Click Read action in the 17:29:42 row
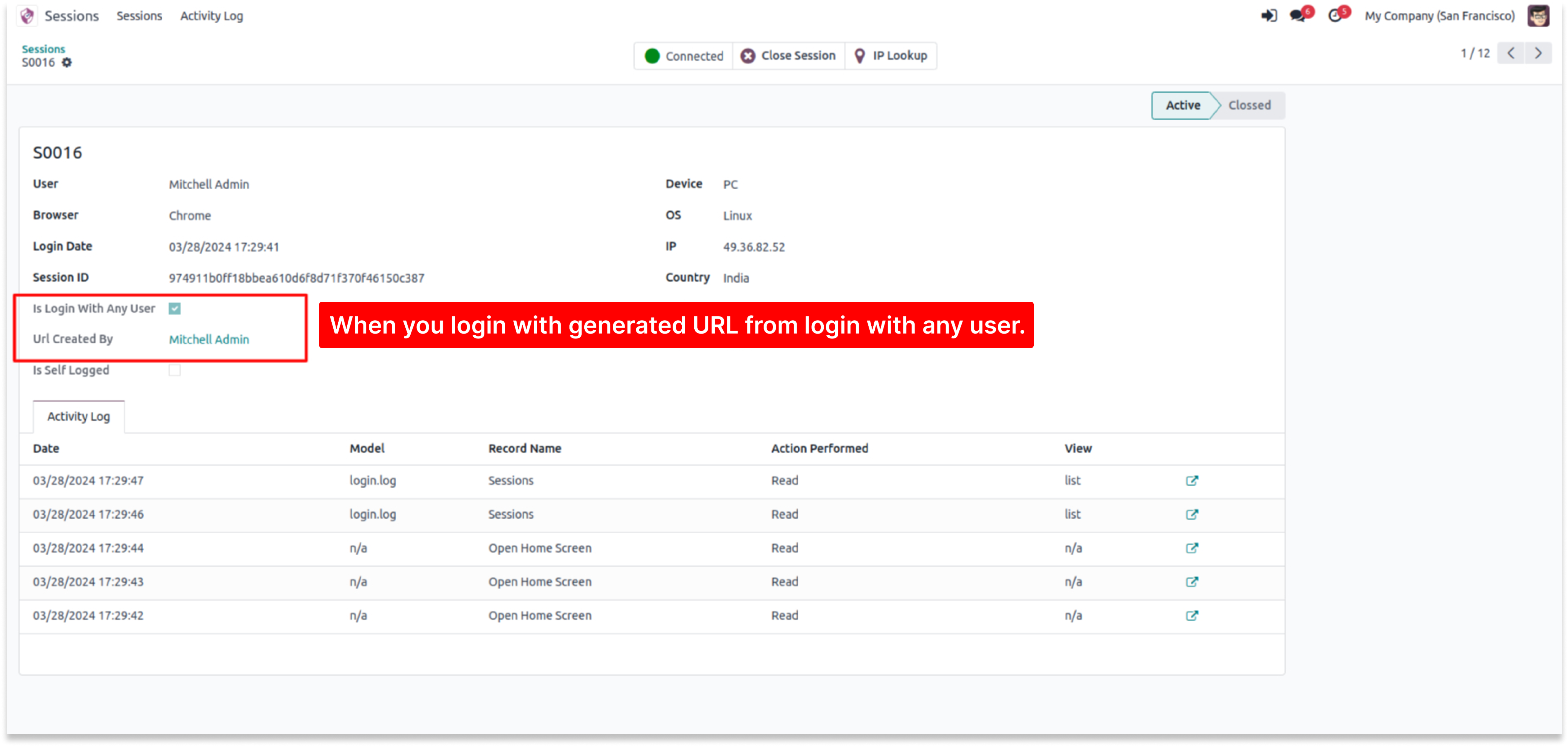 (785, 616)
